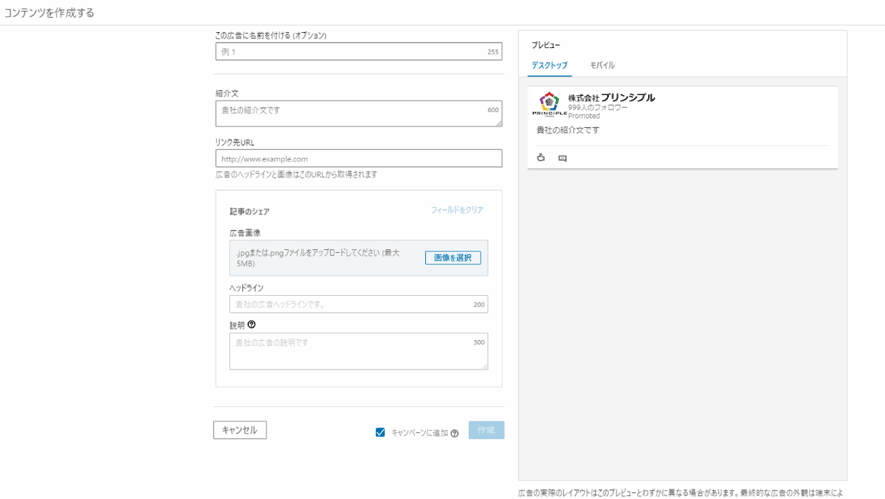The width and height of the screenshot is (885, 499).
Task: Click the help icon beside キャンペーンに追加
Action: point(455,433)
